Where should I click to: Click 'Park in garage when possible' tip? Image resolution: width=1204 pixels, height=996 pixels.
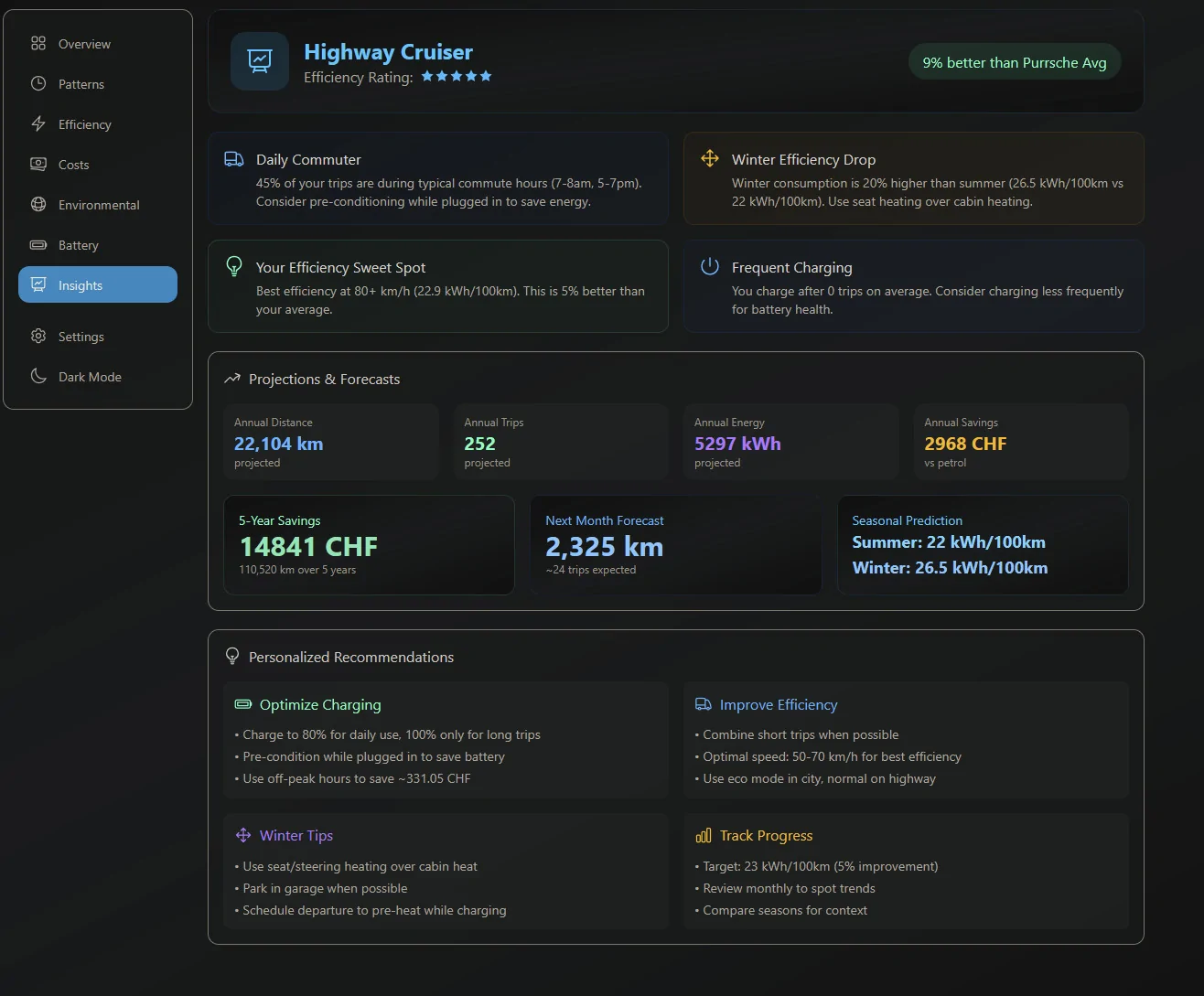tap(321, 888)
